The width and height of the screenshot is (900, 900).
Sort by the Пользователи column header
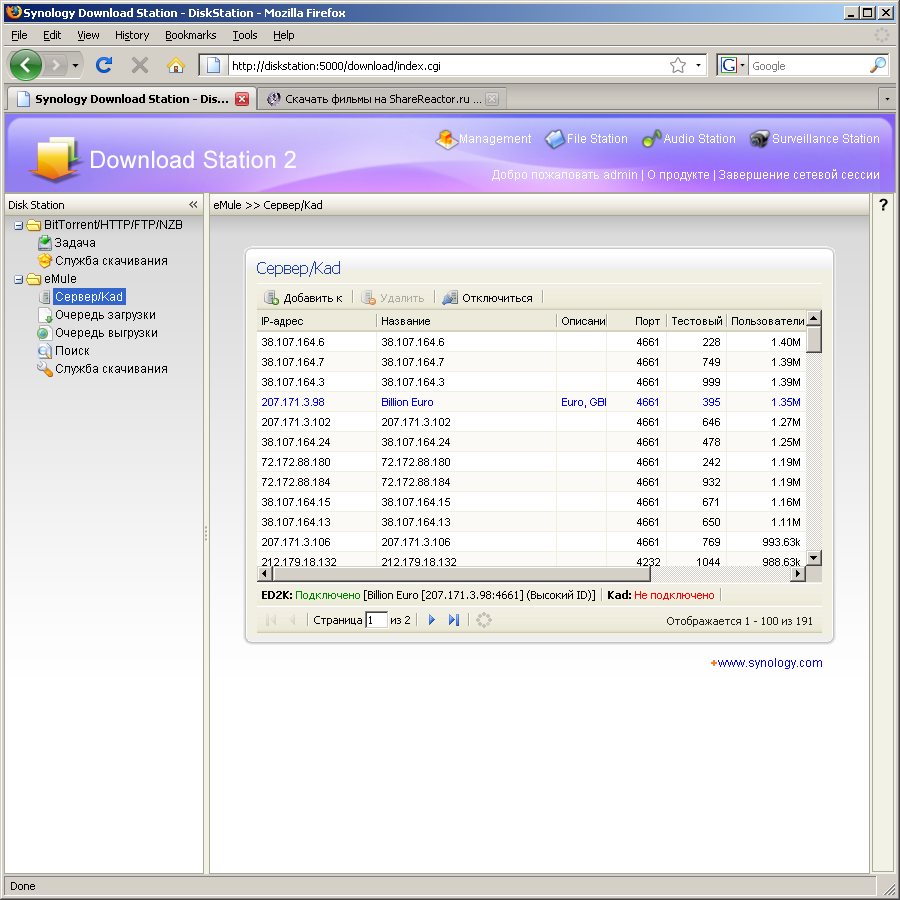tap(766, 321)
